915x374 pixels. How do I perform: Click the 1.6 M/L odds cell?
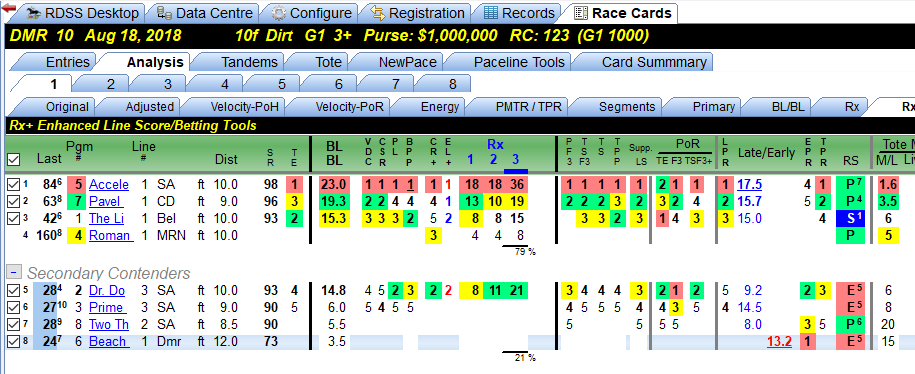click(x=889, y=185)
